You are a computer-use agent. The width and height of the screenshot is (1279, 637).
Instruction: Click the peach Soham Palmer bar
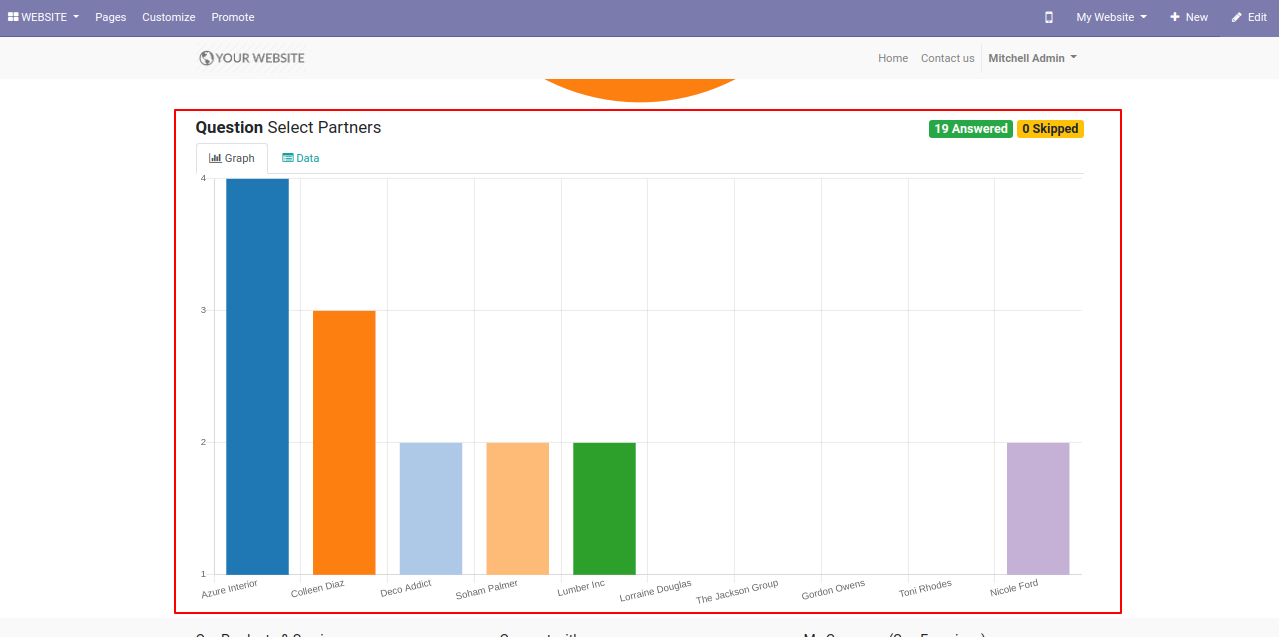(x=518, y=509)
